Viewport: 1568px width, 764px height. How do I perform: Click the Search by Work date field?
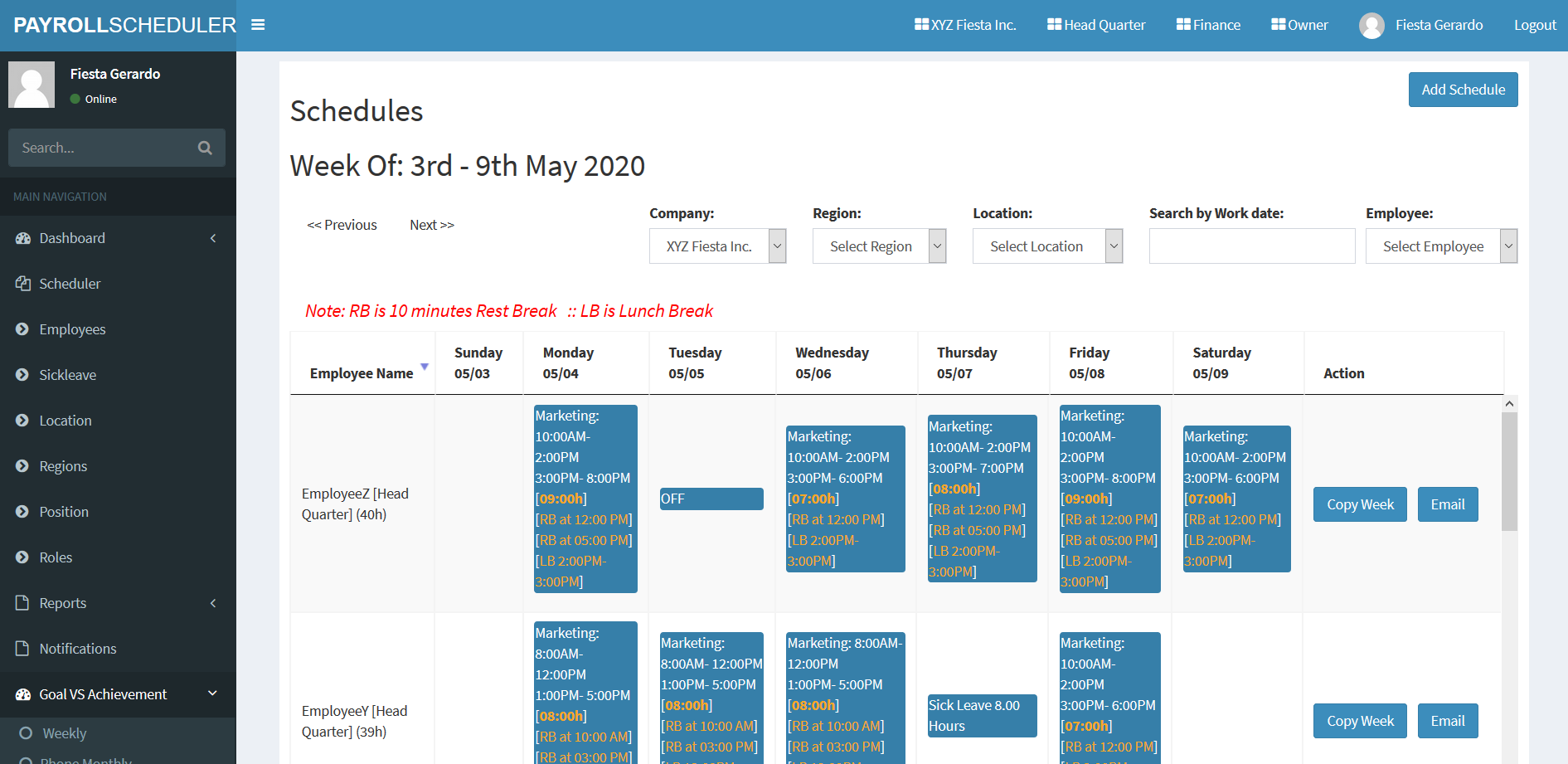pos(1252,246)
